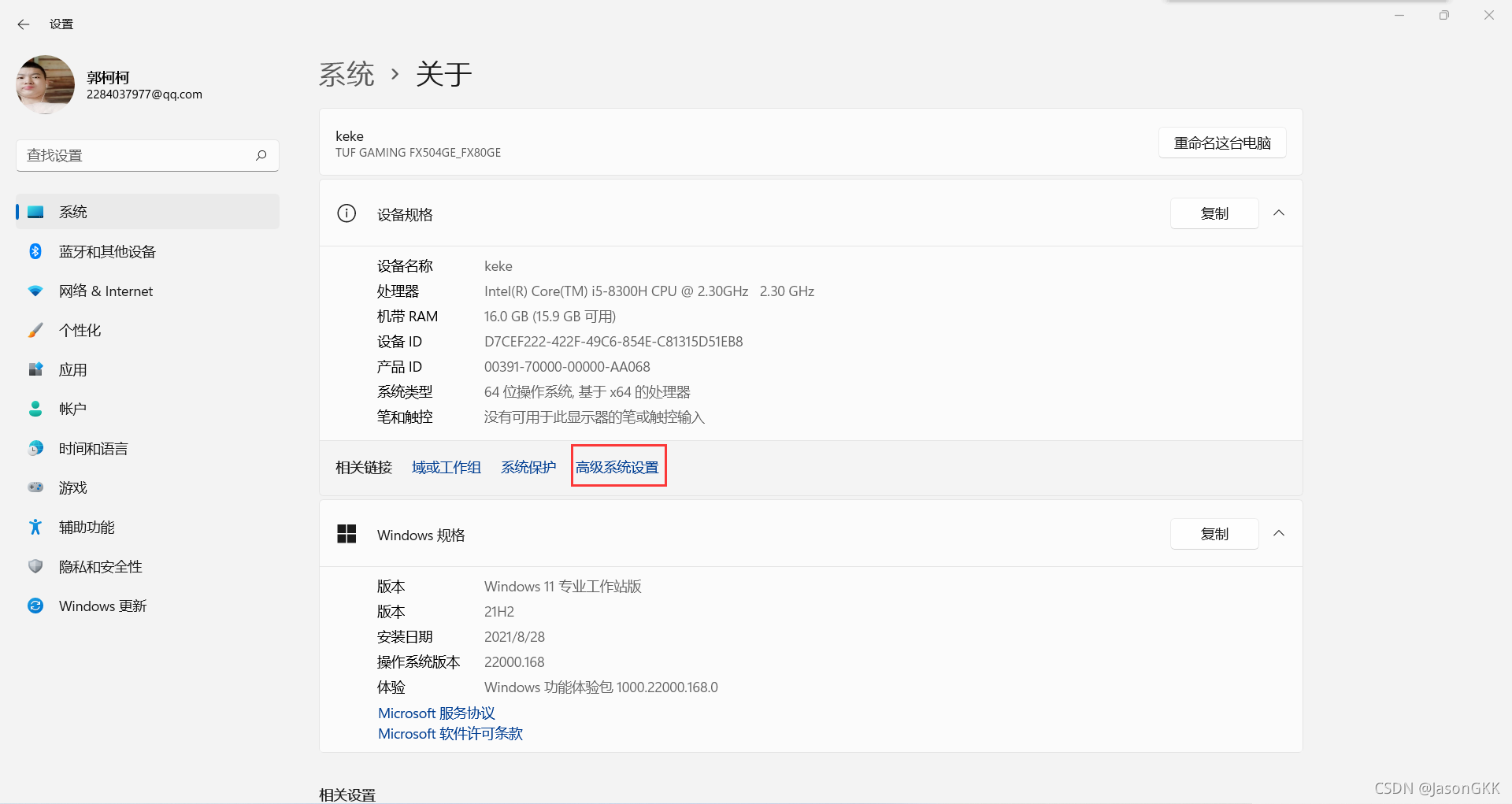This screenshot has height=804, width=1512.
Task: Click the System monitor icon in sidebar
Action: tap(35, 212)
